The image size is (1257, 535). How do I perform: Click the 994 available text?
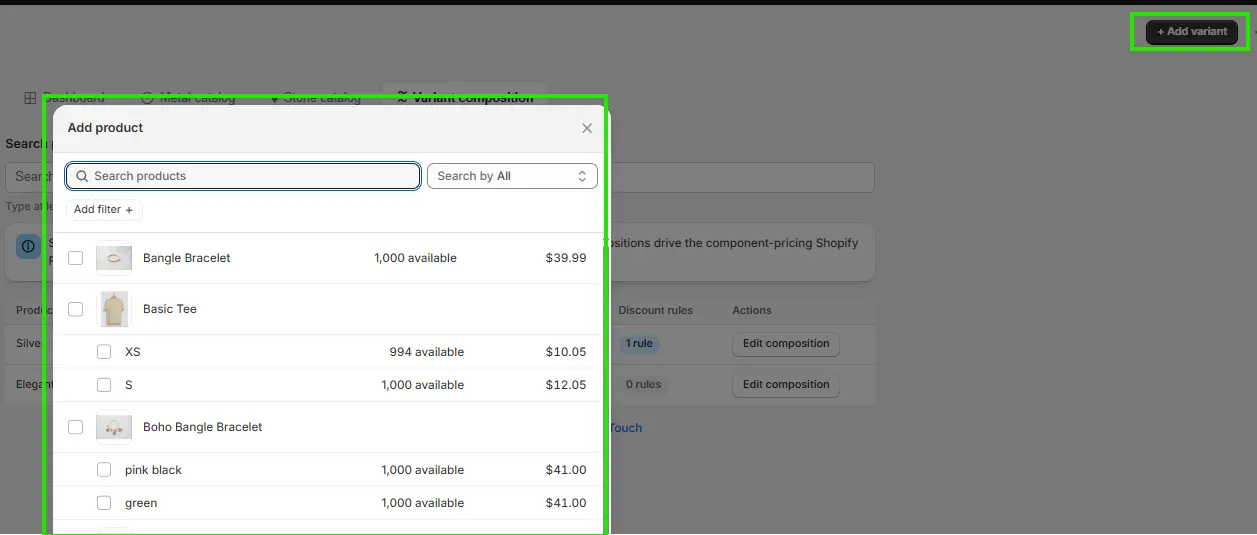[427, 352]
